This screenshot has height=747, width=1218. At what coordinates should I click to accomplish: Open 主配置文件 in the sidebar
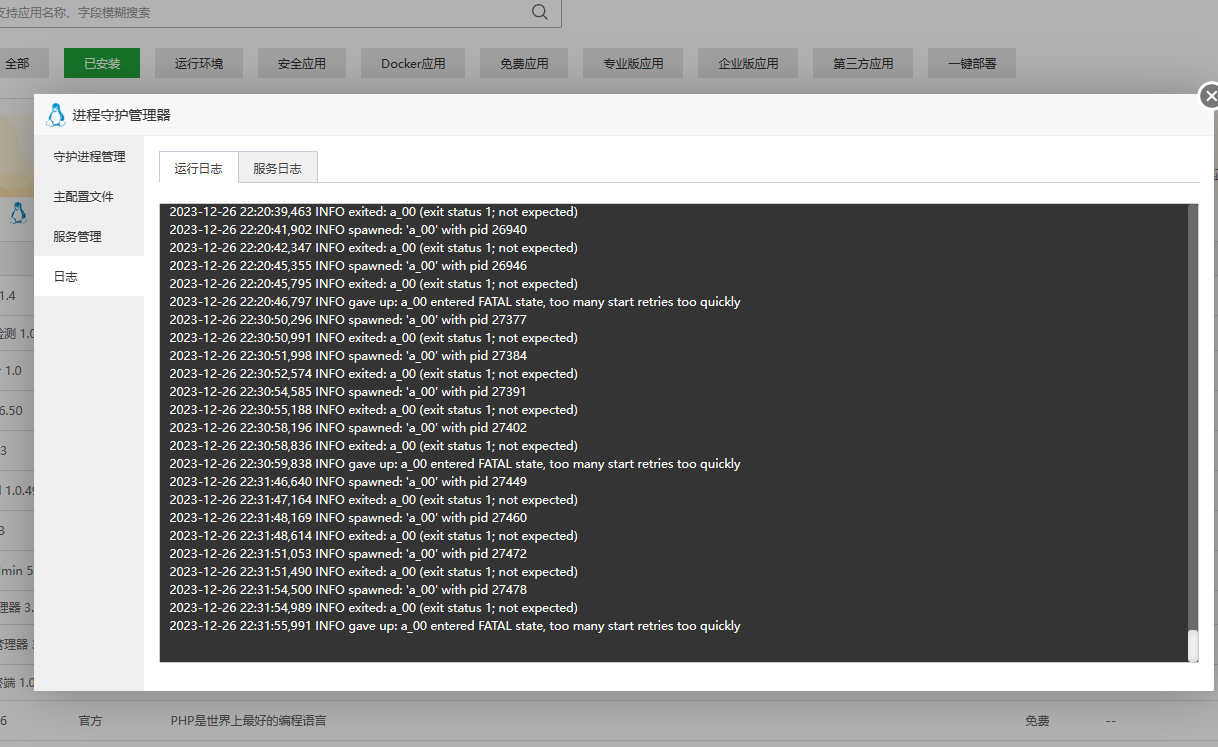pyautogui.click(x=89, y=196)
